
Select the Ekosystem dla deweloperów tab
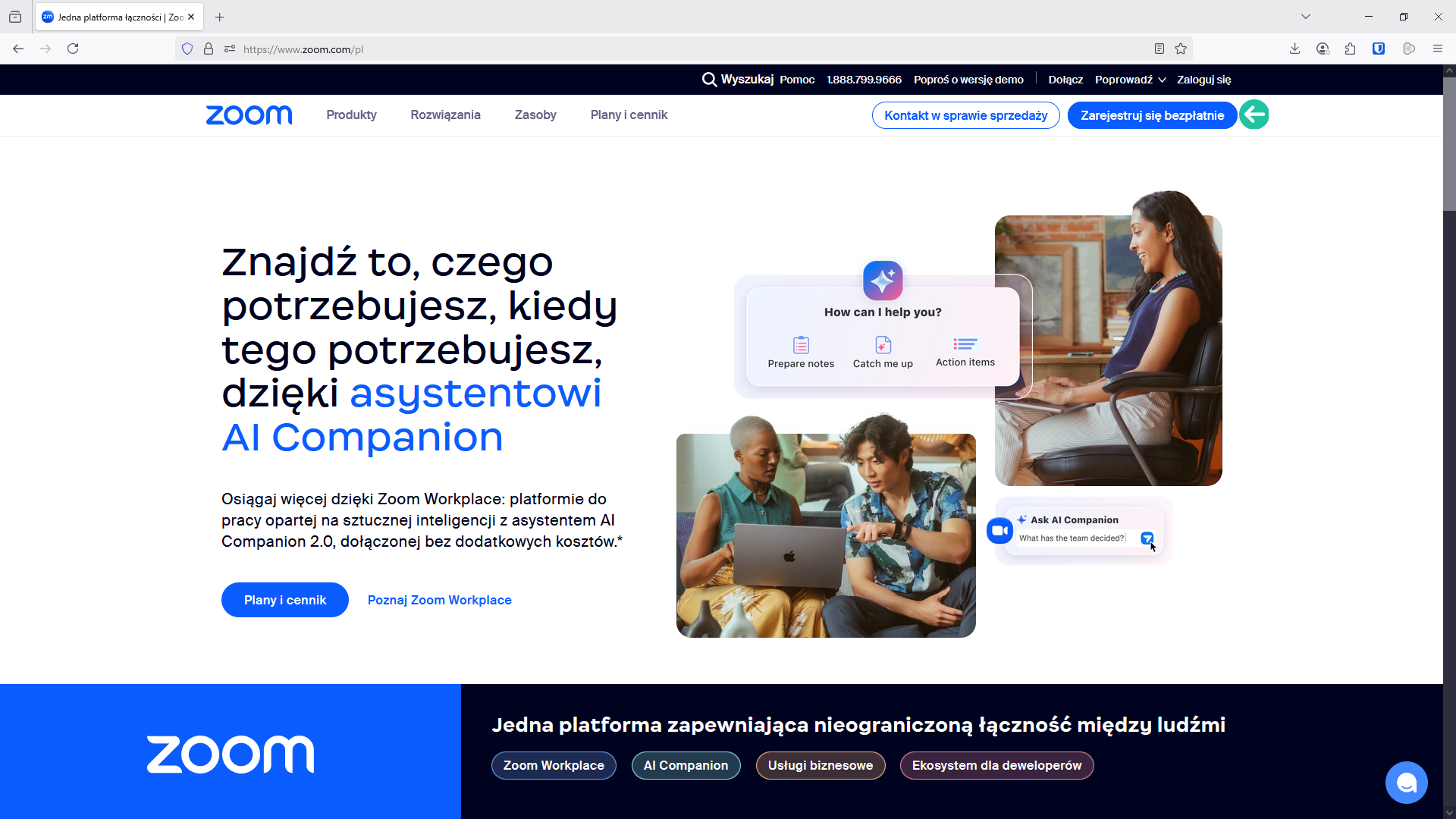click(x=996, y=765)
